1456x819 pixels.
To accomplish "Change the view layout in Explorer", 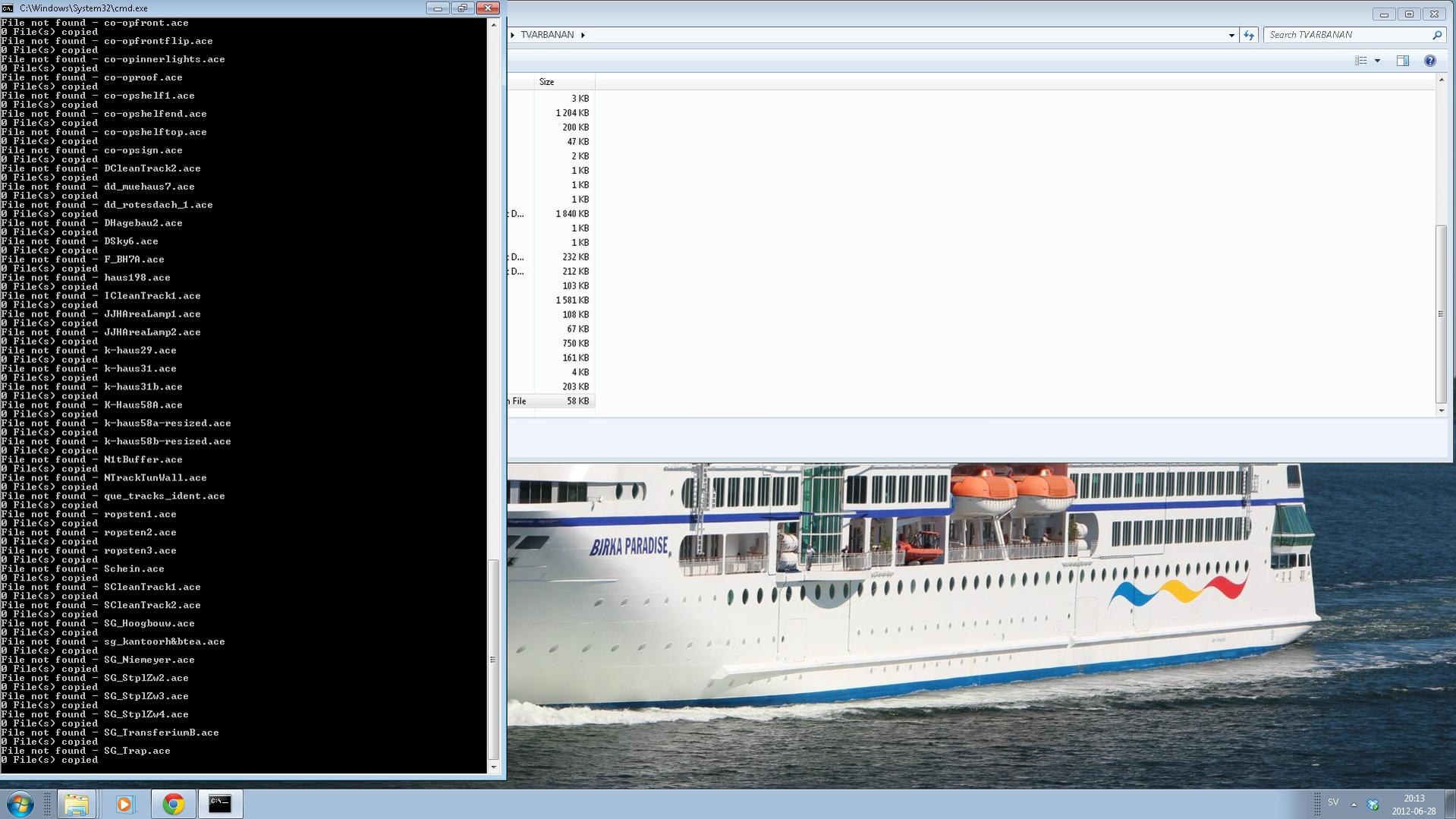I will pyautogui.click(x=1361, y=61).
